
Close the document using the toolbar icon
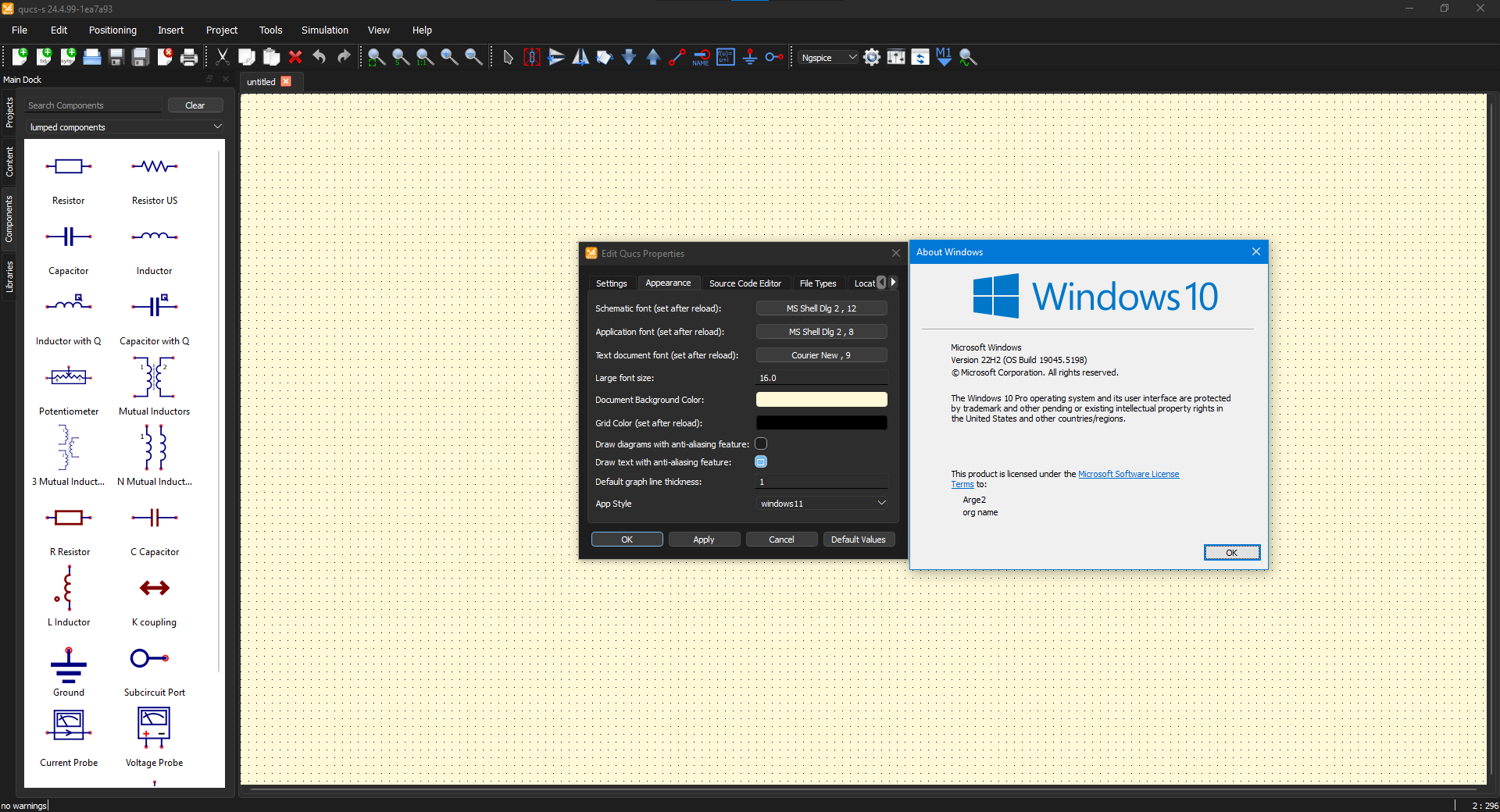[x=165, y=57]
